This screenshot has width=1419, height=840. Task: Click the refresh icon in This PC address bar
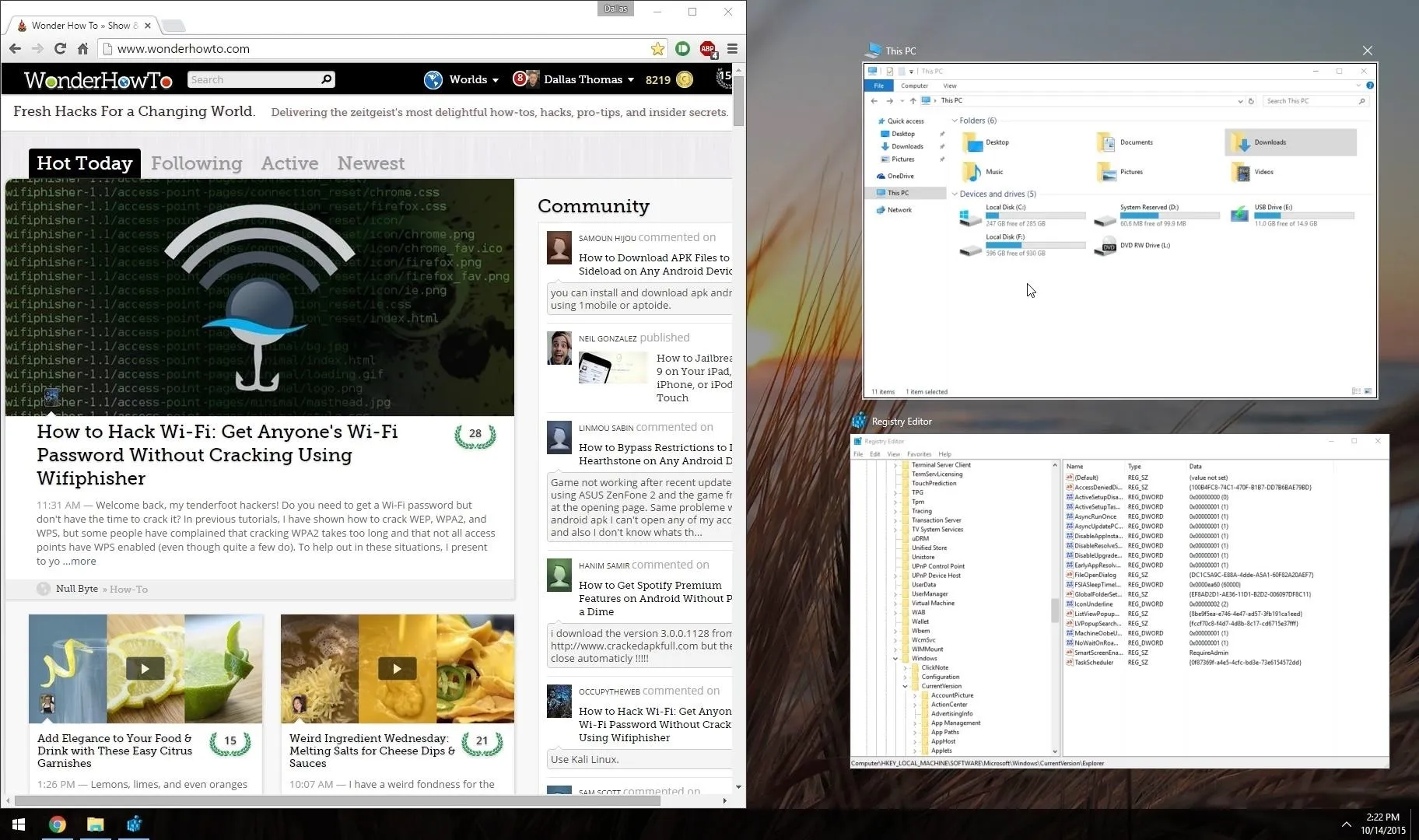[1251, 101]
